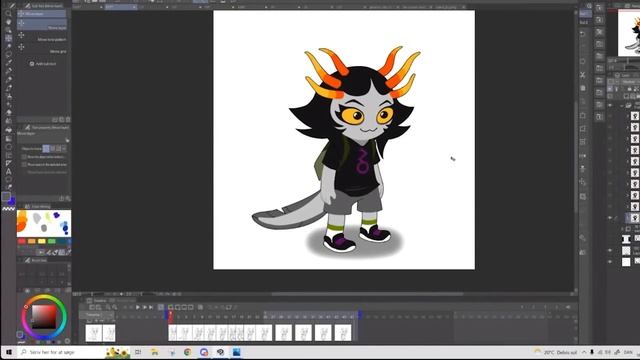Click the Navigator preview thumbnail
This screenshot has width=640, height=360.
click(629, 33)
